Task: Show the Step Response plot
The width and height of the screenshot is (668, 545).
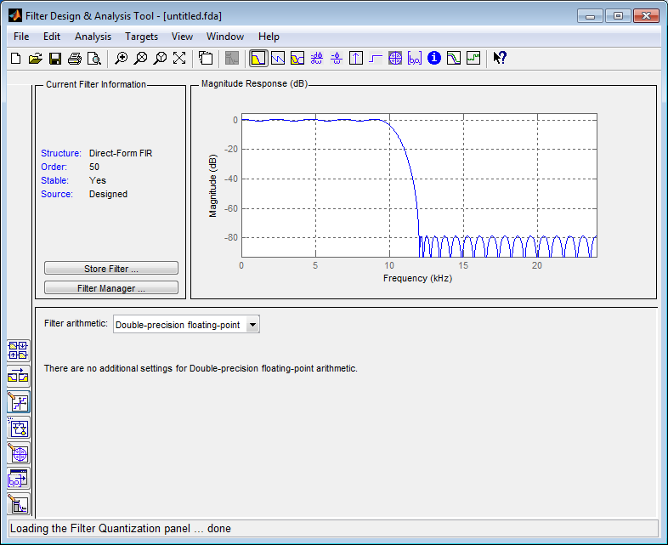Action: coord(375,58)
